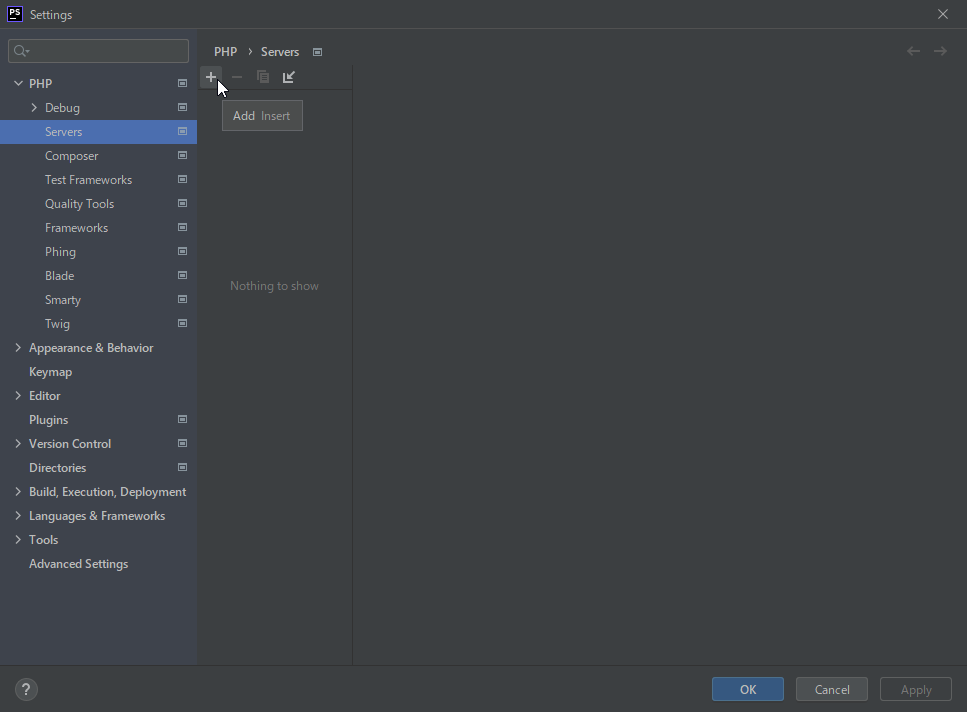
Task: Click the Copy server icon in toolbar
Action: coord(263,77)
